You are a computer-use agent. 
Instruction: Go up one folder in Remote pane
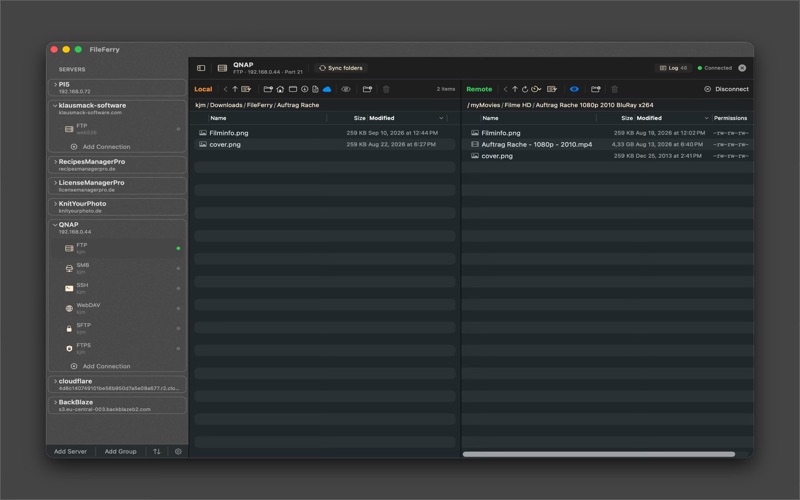515,89
